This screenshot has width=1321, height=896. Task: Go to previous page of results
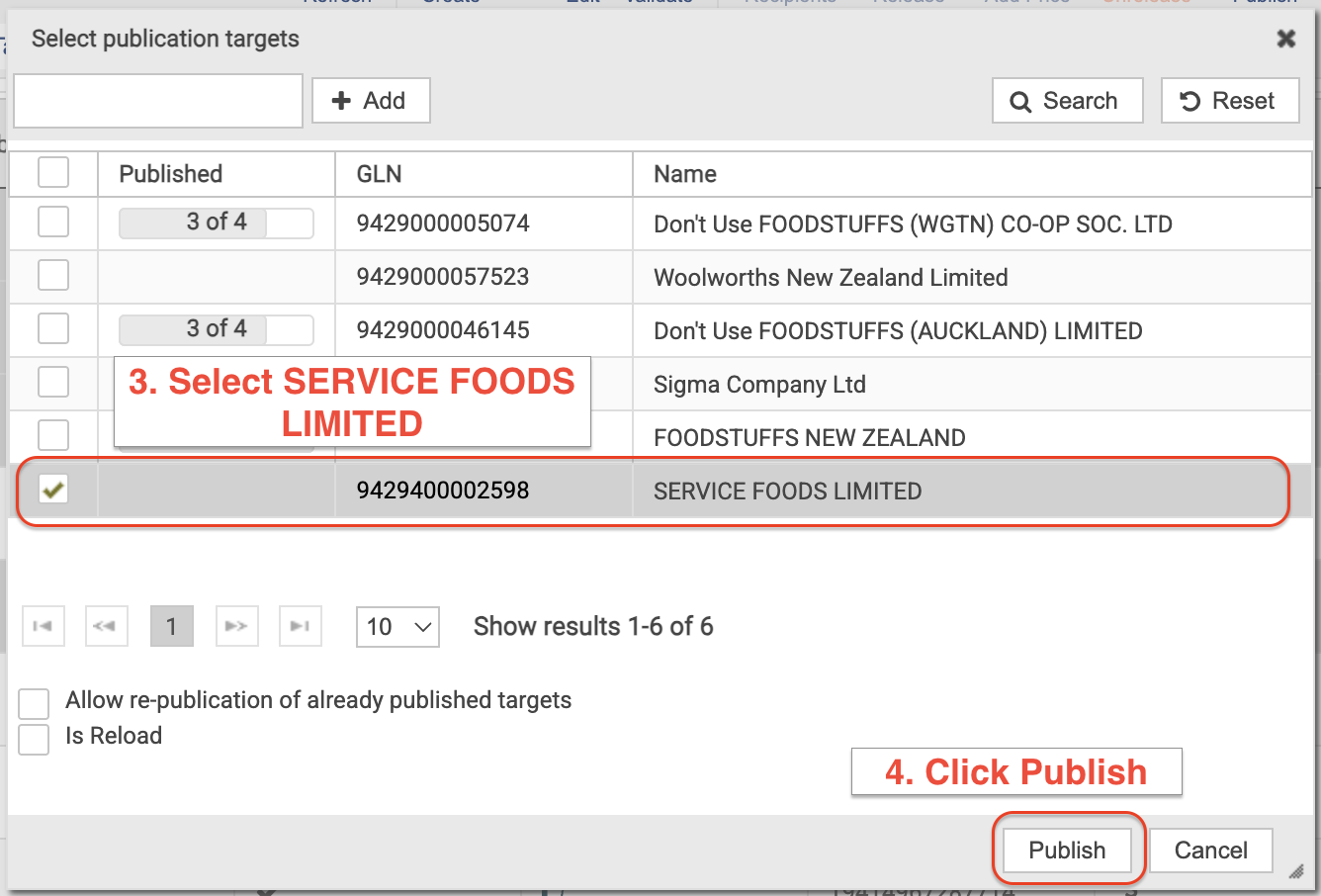[x=107, y=626]
